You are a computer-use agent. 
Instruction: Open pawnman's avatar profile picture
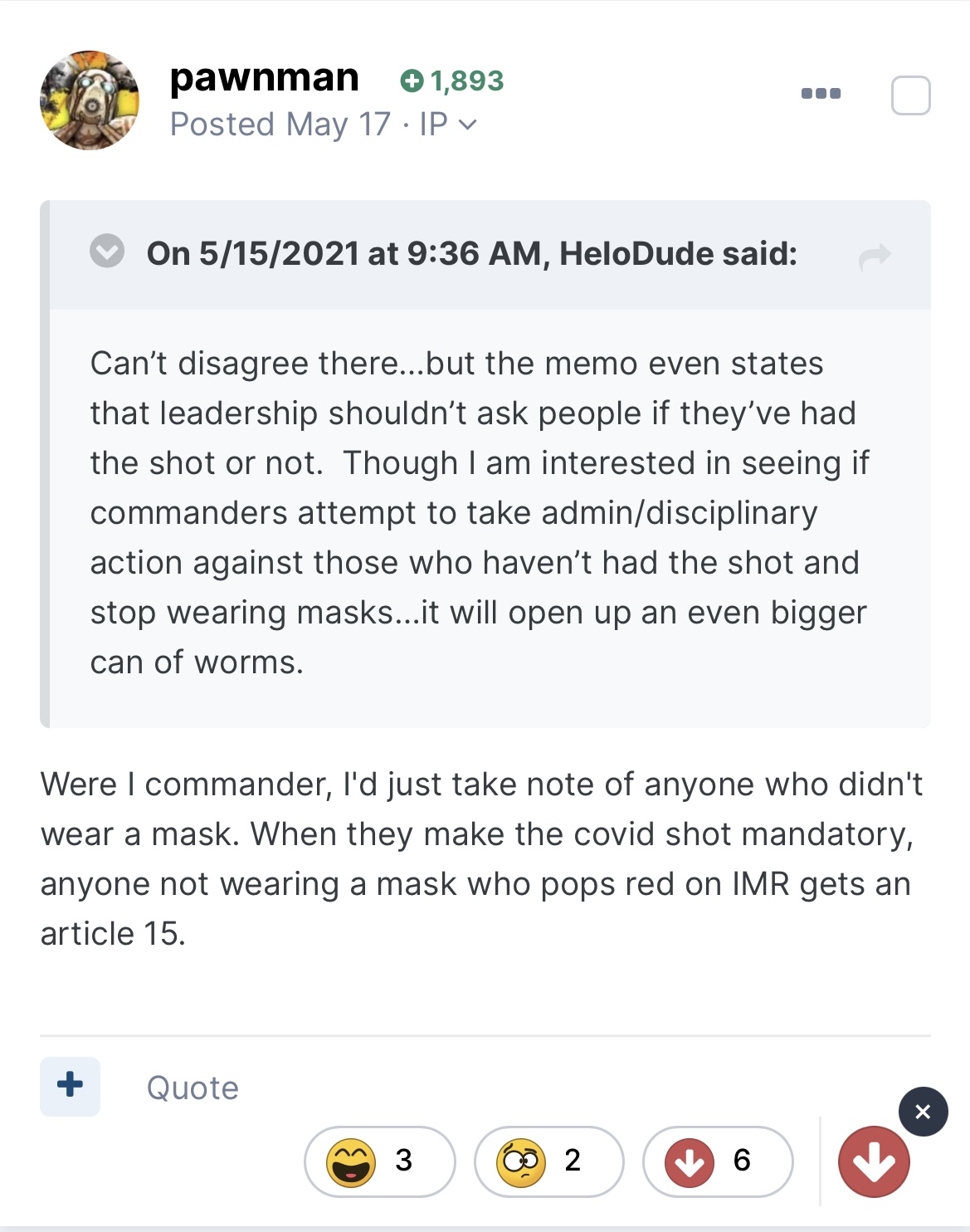tap(90, 100)
